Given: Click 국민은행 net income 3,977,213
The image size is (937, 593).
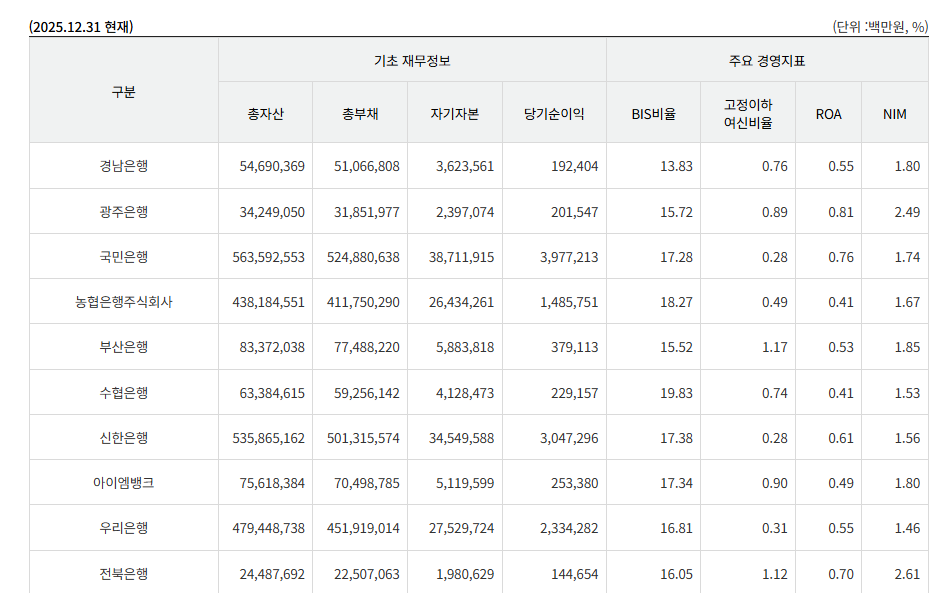Looking at the screenshot, I should click(569, 257).
